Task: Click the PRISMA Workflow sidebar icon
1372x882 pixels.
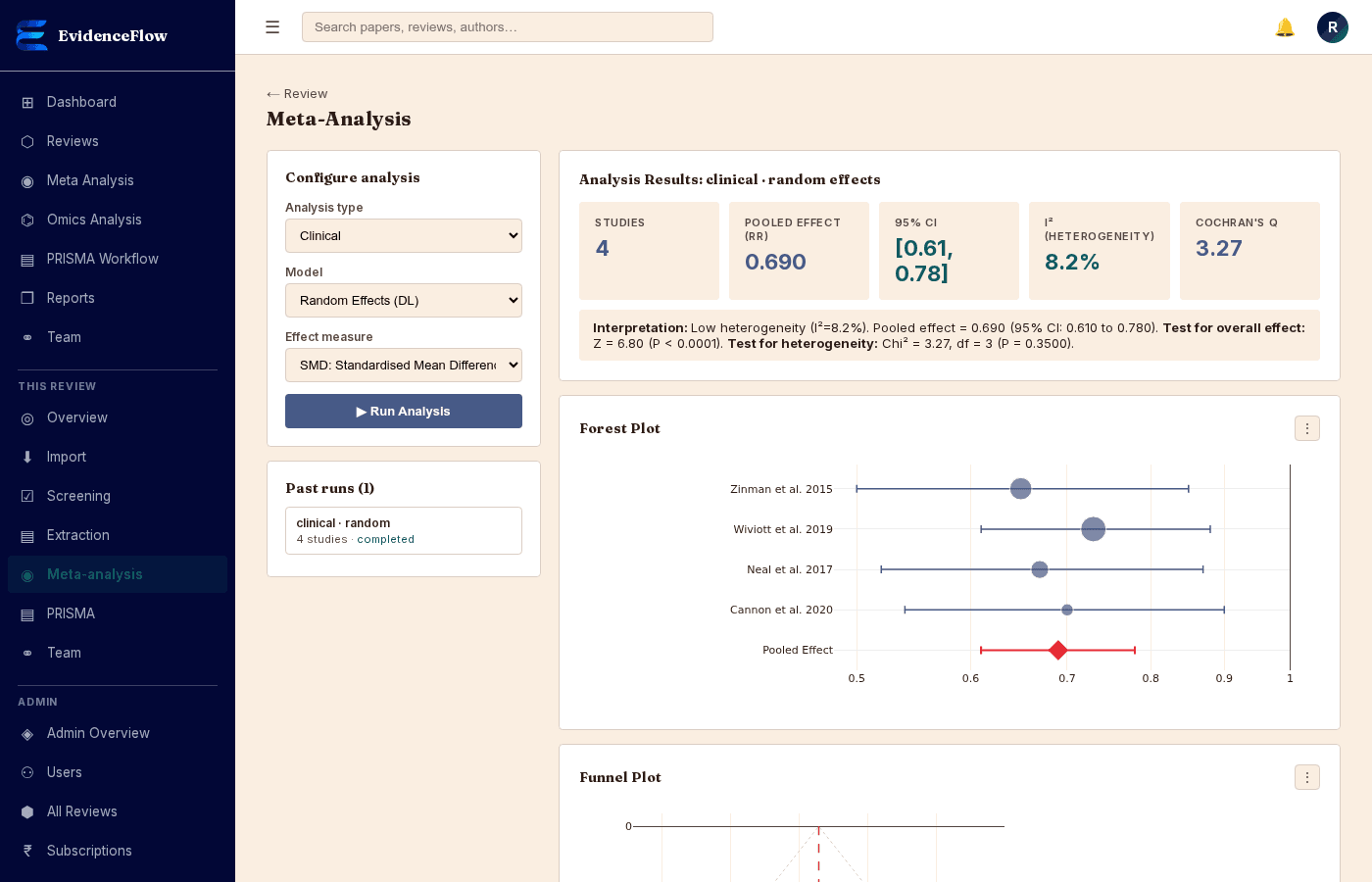Action: pyautogui.click(x=27, y=259)
